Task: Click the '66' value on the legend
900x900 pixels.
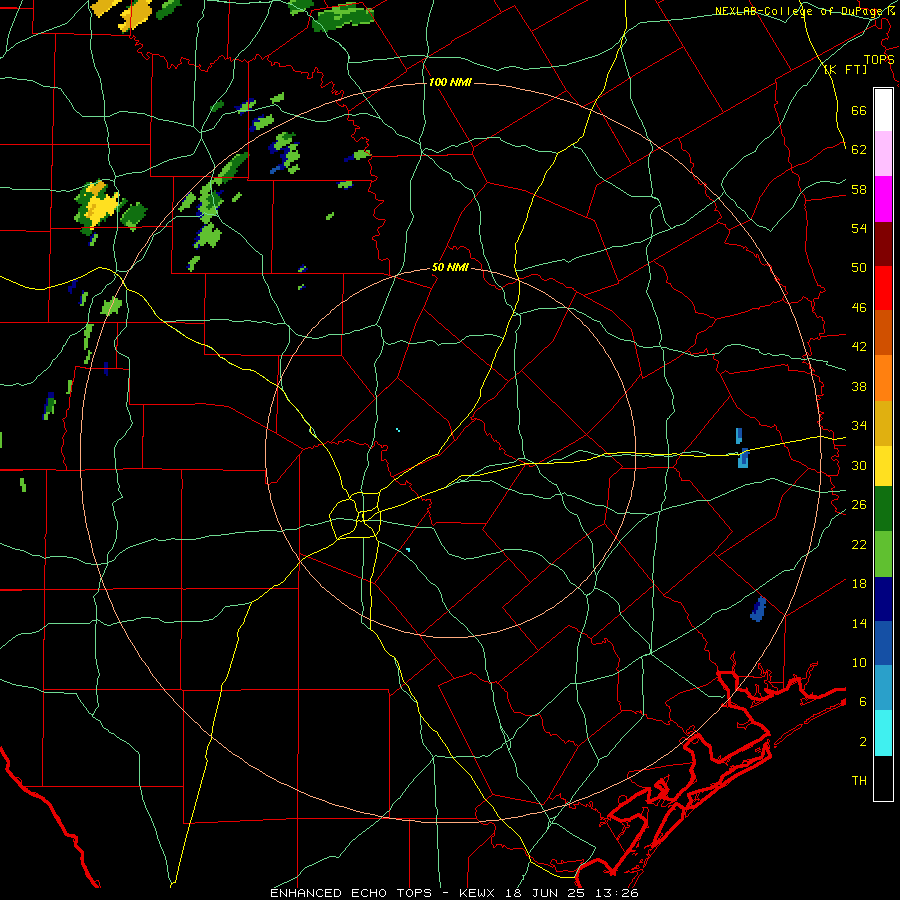Action: [x=859, y=111]
